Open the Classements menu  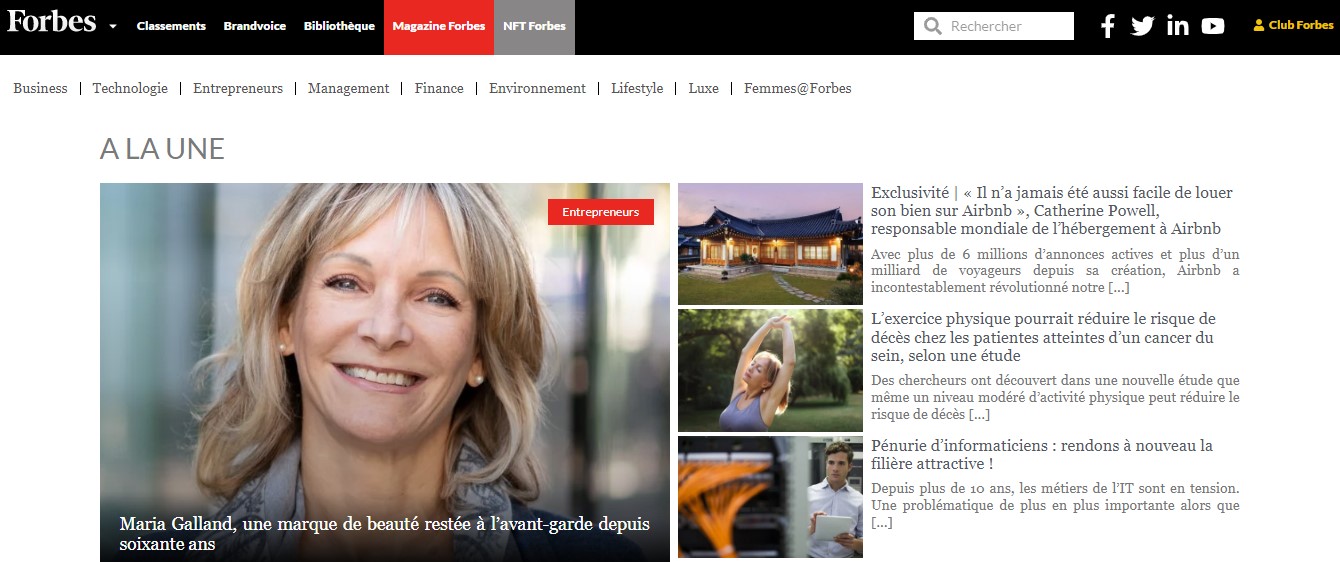pos(171,26)
